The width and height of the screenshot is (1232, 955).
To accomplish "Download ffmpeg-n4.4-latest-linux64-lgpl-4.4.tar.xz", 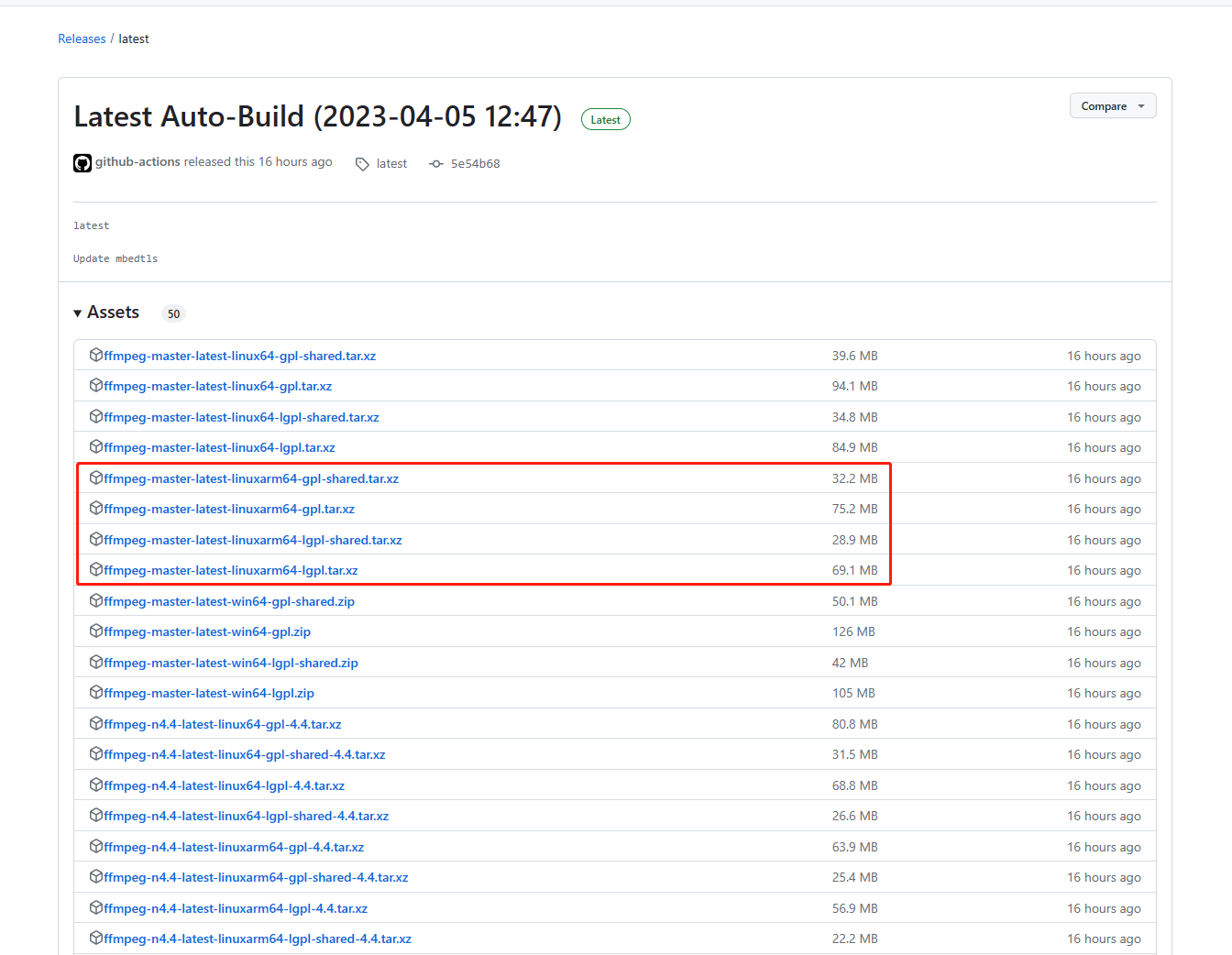I will click(x=224, y=785).
